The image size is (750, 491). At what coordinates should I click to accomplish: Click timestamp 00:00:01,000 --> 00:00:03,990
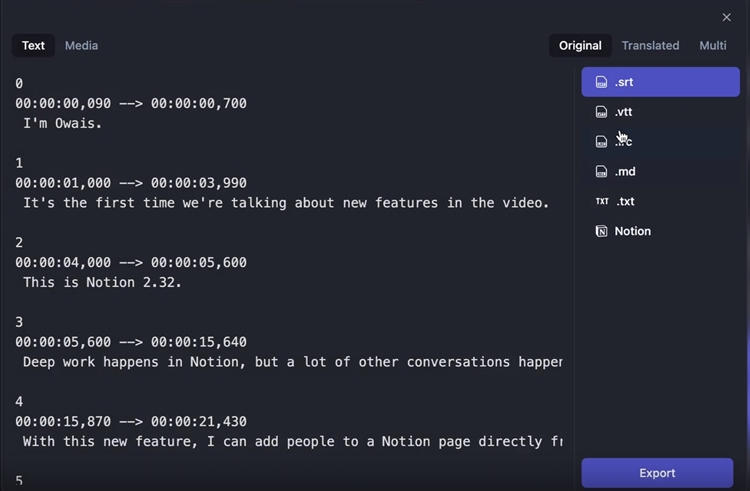pos(131,183)
